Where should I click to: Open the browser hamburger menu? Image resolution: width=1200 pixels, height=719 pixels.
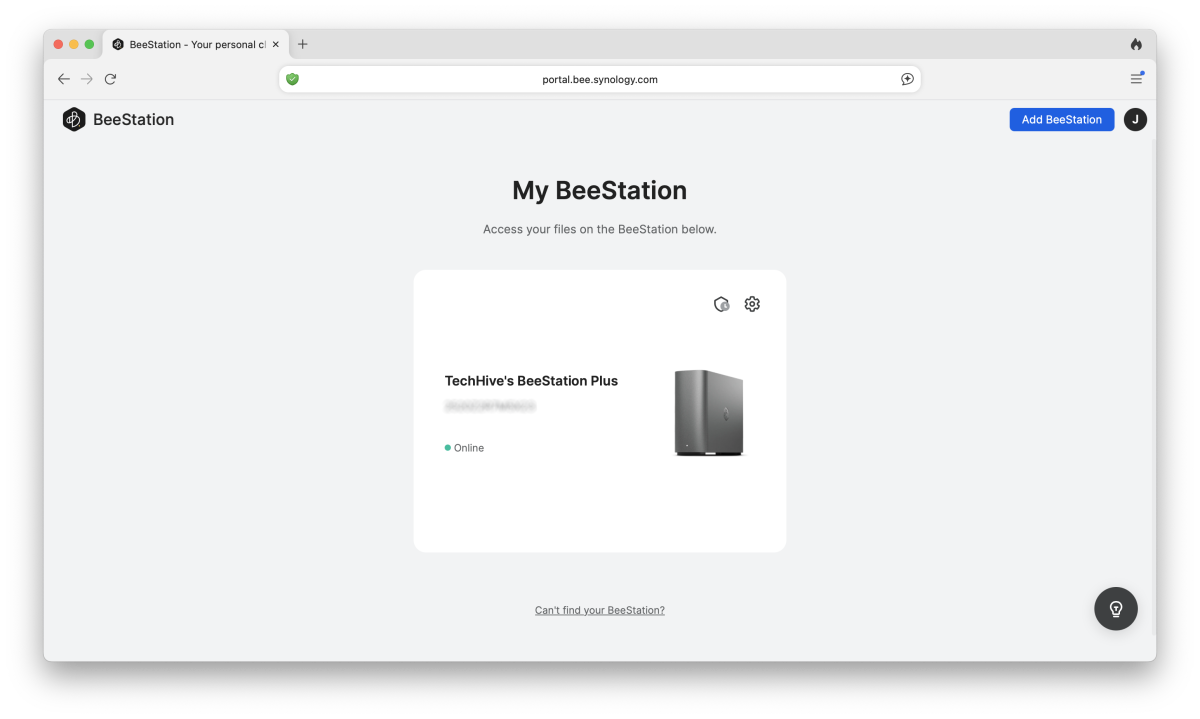coord(1137,79)
